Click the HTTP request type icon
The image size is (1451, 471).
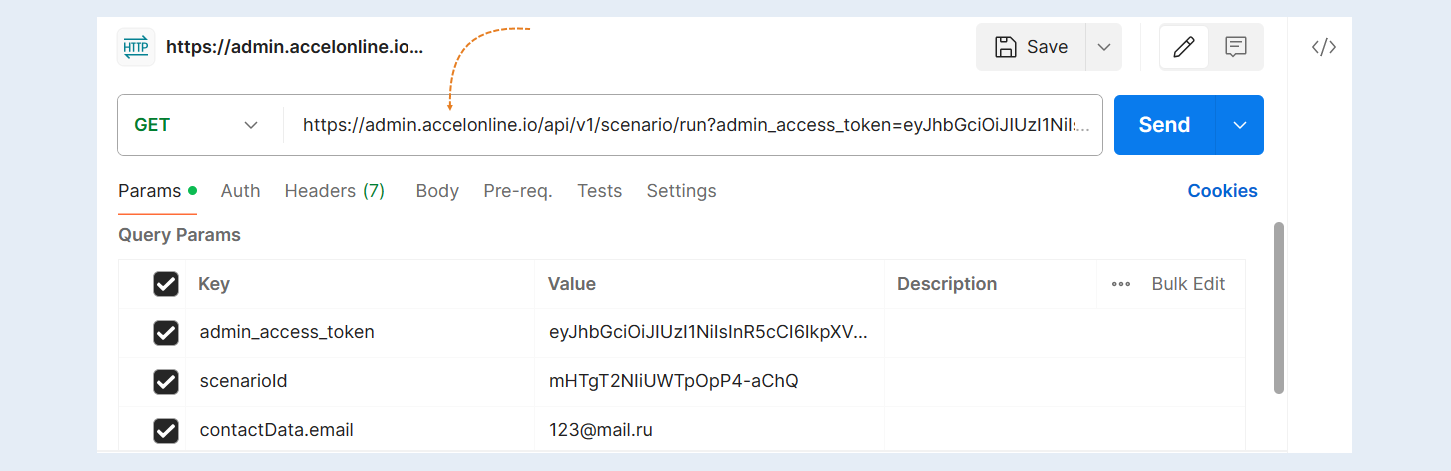coord(136,47)
